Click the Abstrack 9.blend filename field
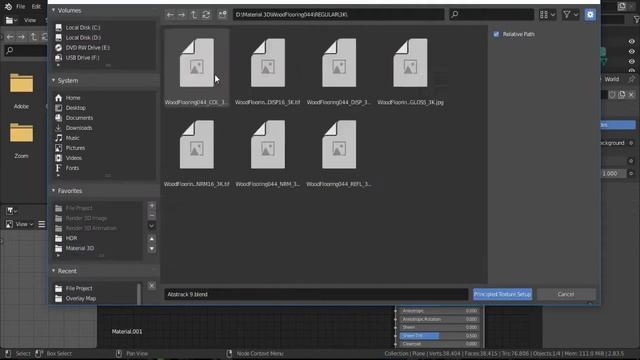Viewport: 640px width, 360px height. (316, 294)
